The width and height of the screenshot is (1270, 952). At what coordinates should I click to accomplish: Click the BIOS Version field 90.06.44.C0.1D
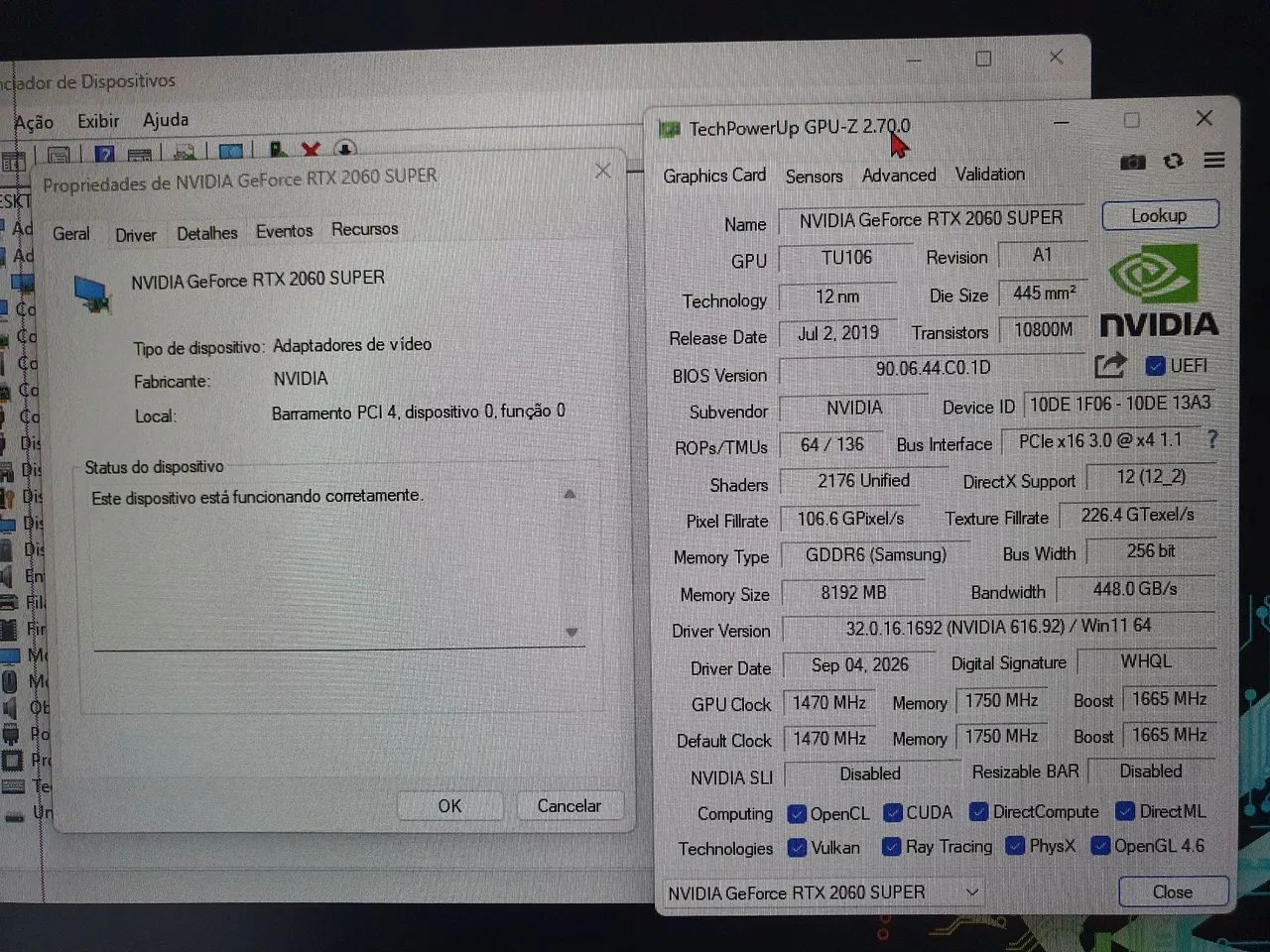pyautogui.click(x=933, y=369)
